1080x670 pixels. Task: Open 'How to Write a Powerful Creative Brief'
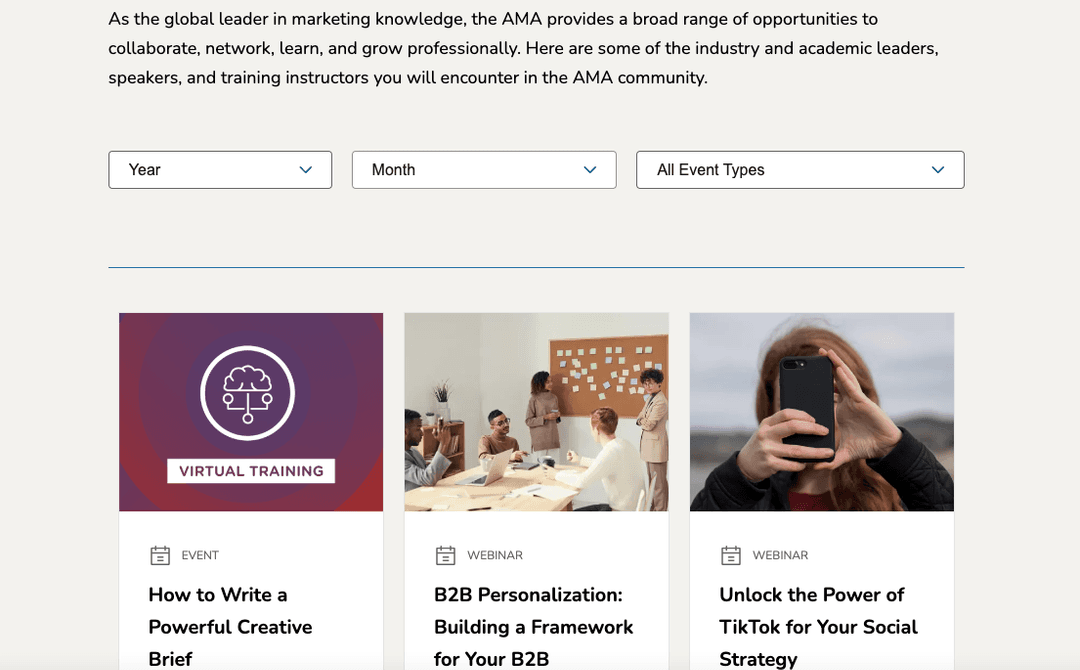(x=230, y=626)
